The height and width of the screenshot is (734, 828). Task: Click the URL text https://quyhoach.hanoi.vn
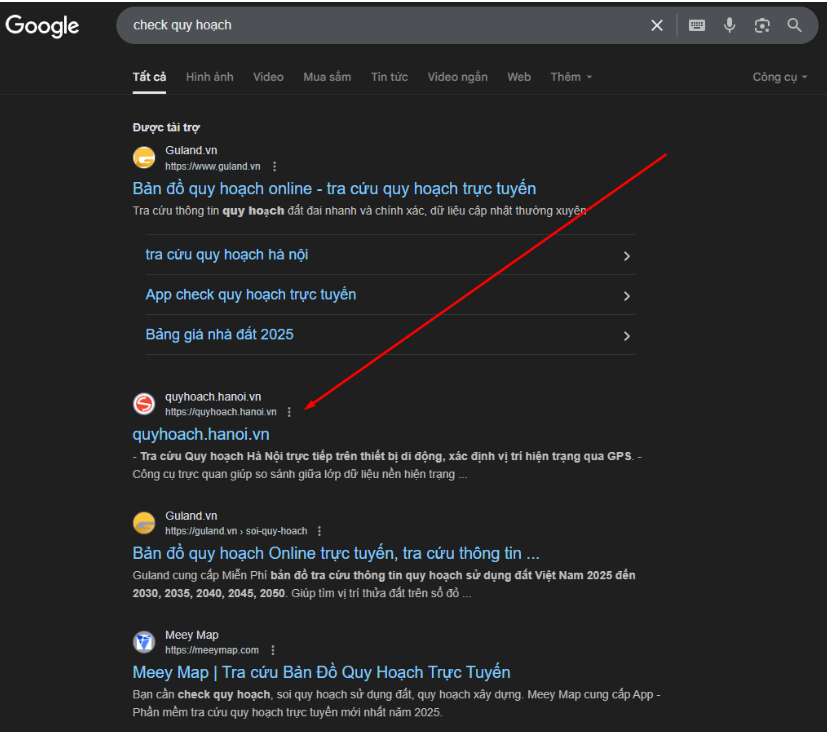click(221, 412)
